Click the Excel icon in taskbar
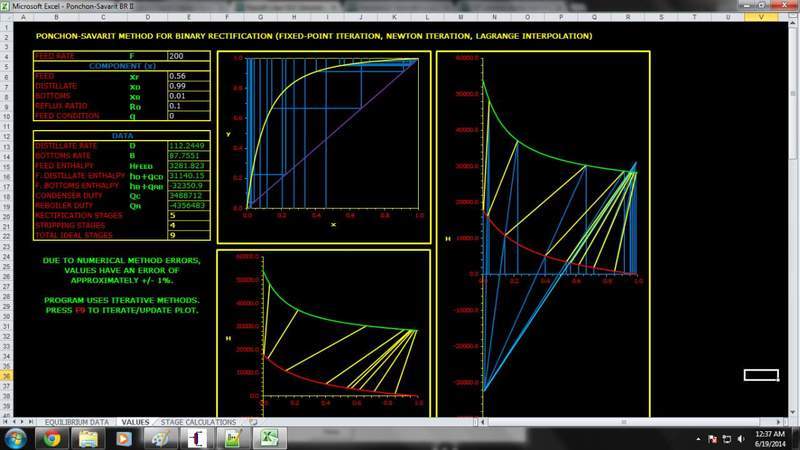Screen dimensions: 800x450 268,438
